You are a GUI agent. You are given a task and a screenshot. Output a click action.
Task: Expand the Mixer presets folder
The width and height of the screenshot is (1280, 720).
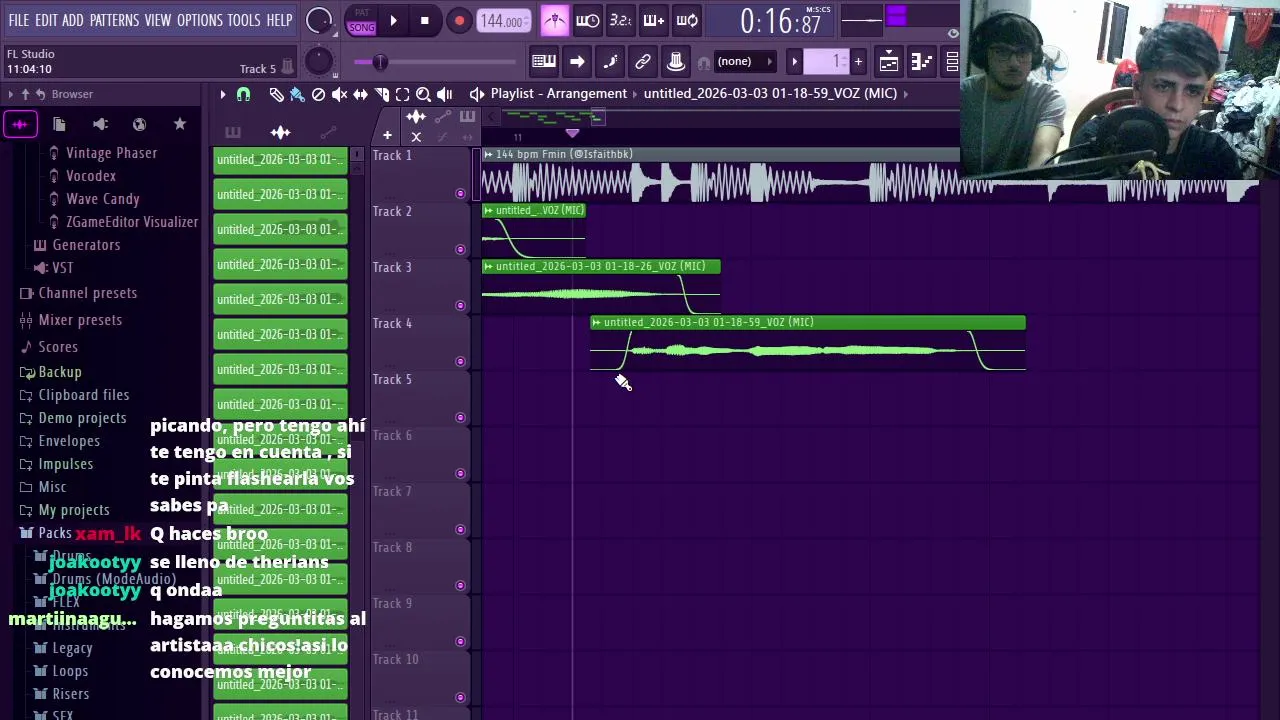pyautogui.click(x=80, y=320)
